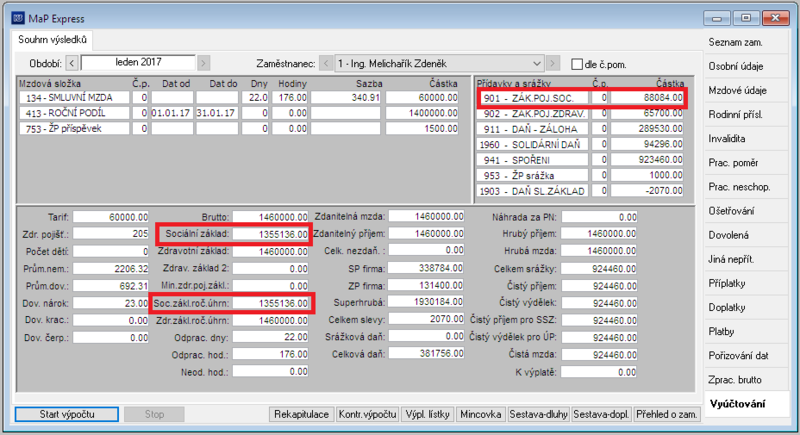Click Přehled o zam. button
The width and height of the screenshot is (800, 435).
[666, 414]
